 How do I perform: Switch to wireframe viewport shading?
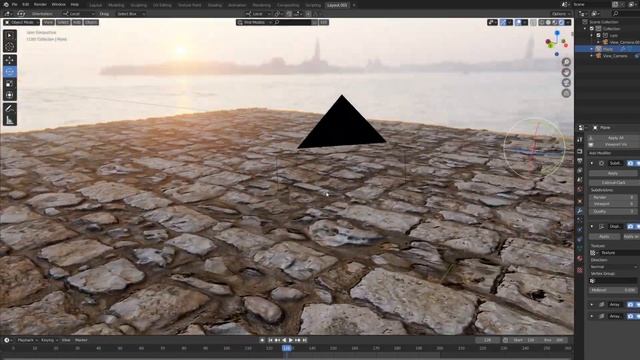click(542, 22)
